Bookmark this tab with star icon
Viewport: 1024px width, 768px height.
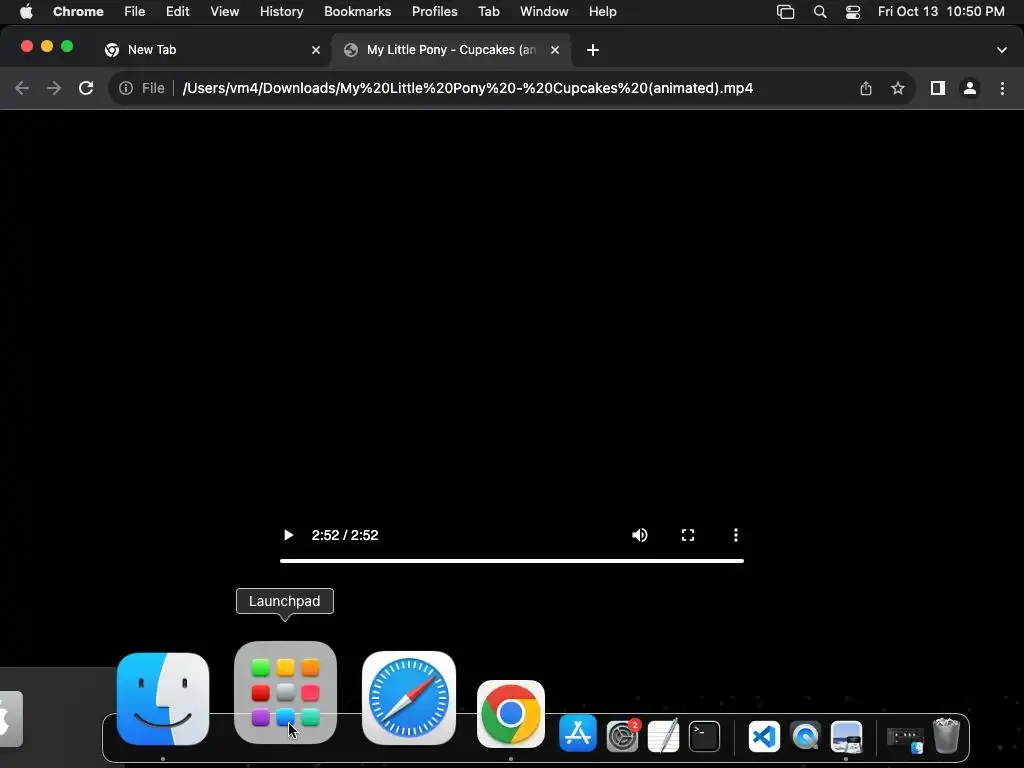coord(898,88)
